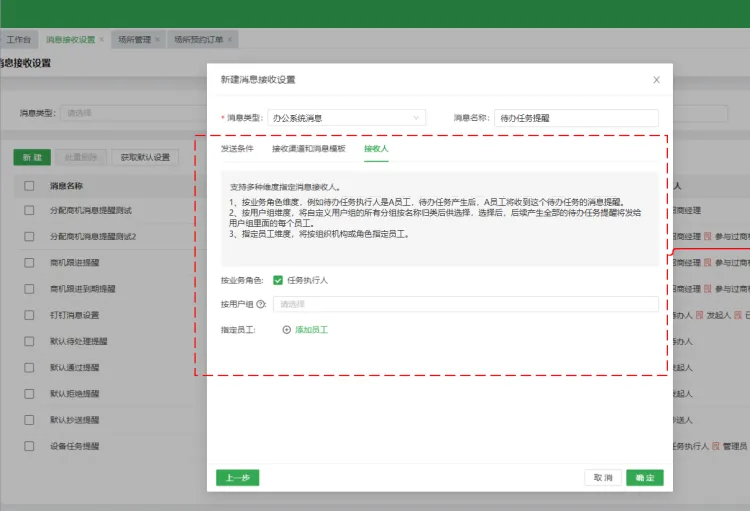Viewport: 750px width, 511px height.
Task: Open the 消息类型 dropdown in dialog
Action: [346, 118]
